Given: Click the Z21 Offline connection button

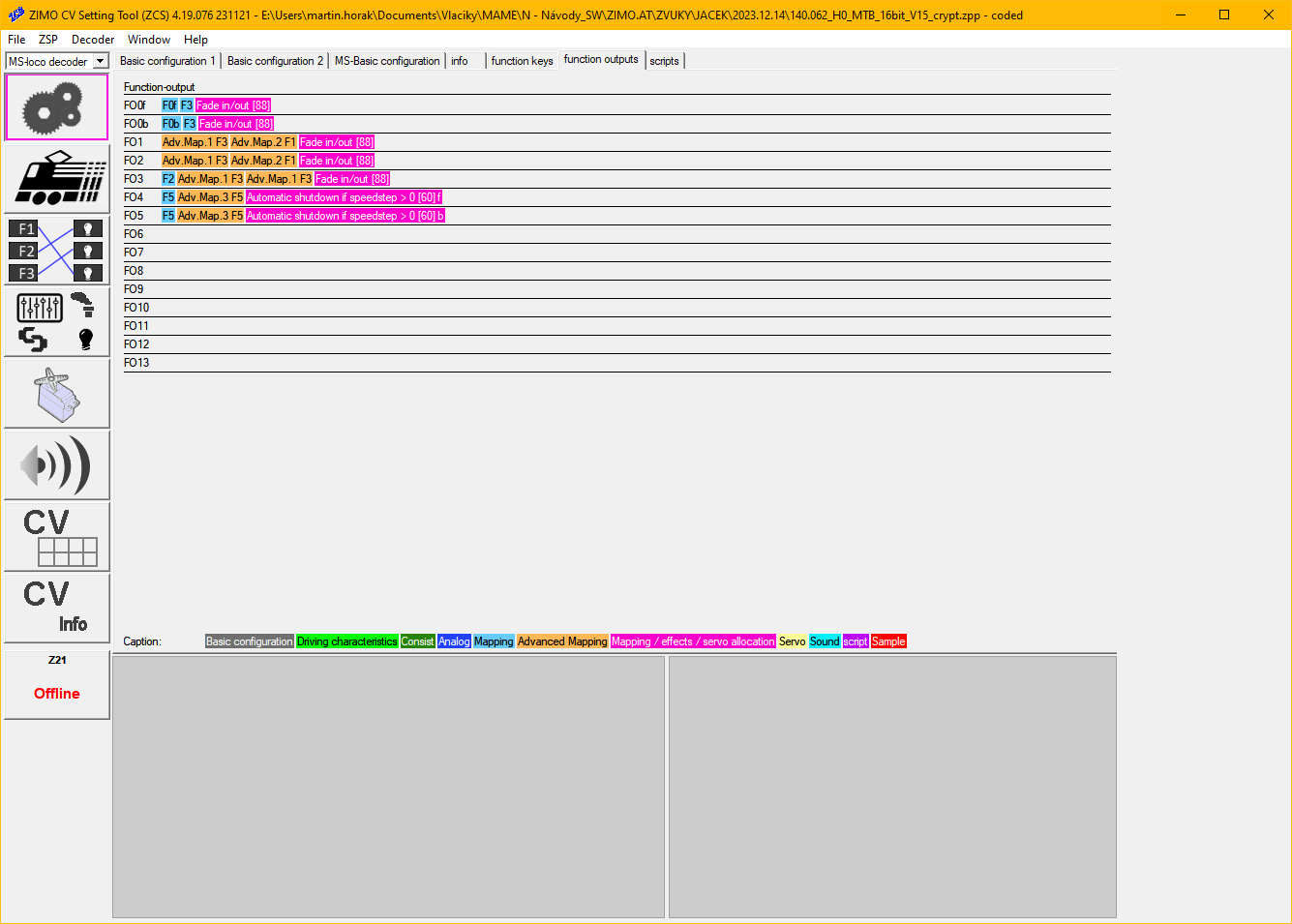Looking at the screenshot, I should pos(56,685).
